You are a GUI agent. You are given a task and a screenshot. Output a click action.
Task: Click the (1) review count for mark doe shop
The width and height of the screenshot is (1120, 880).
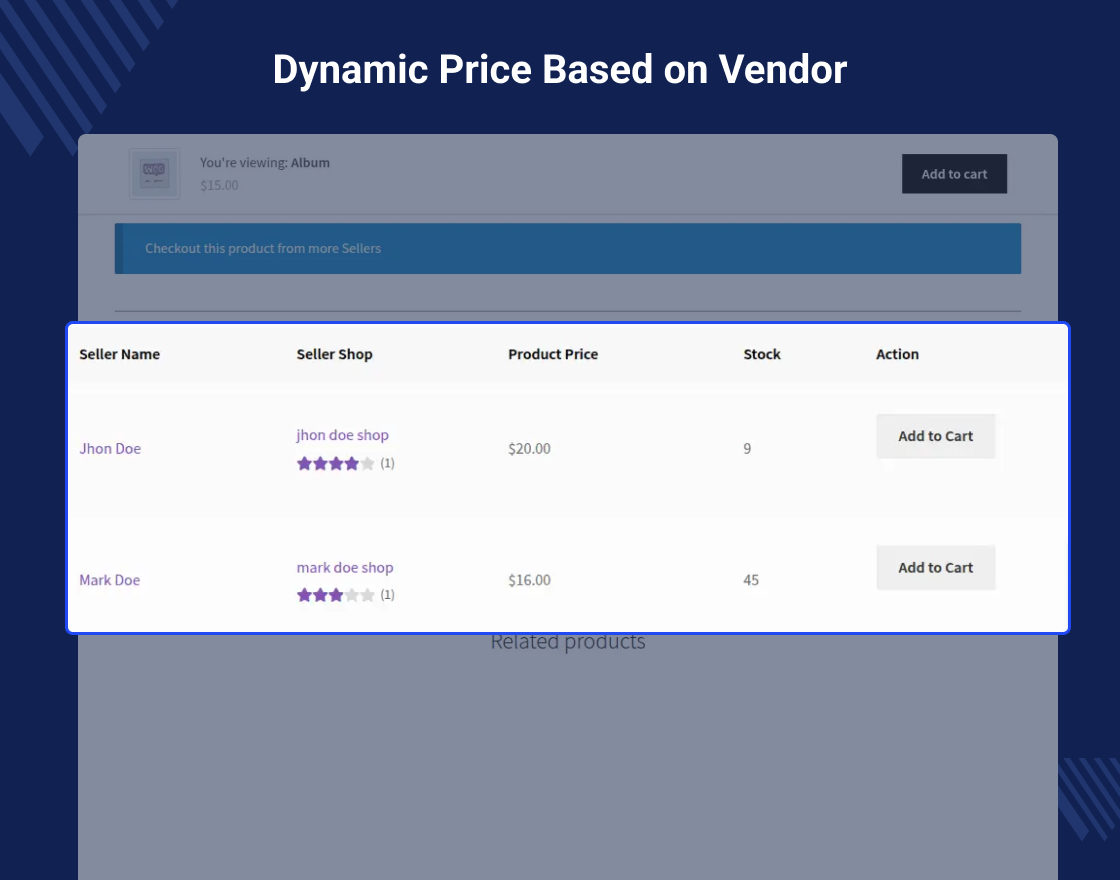387,595
